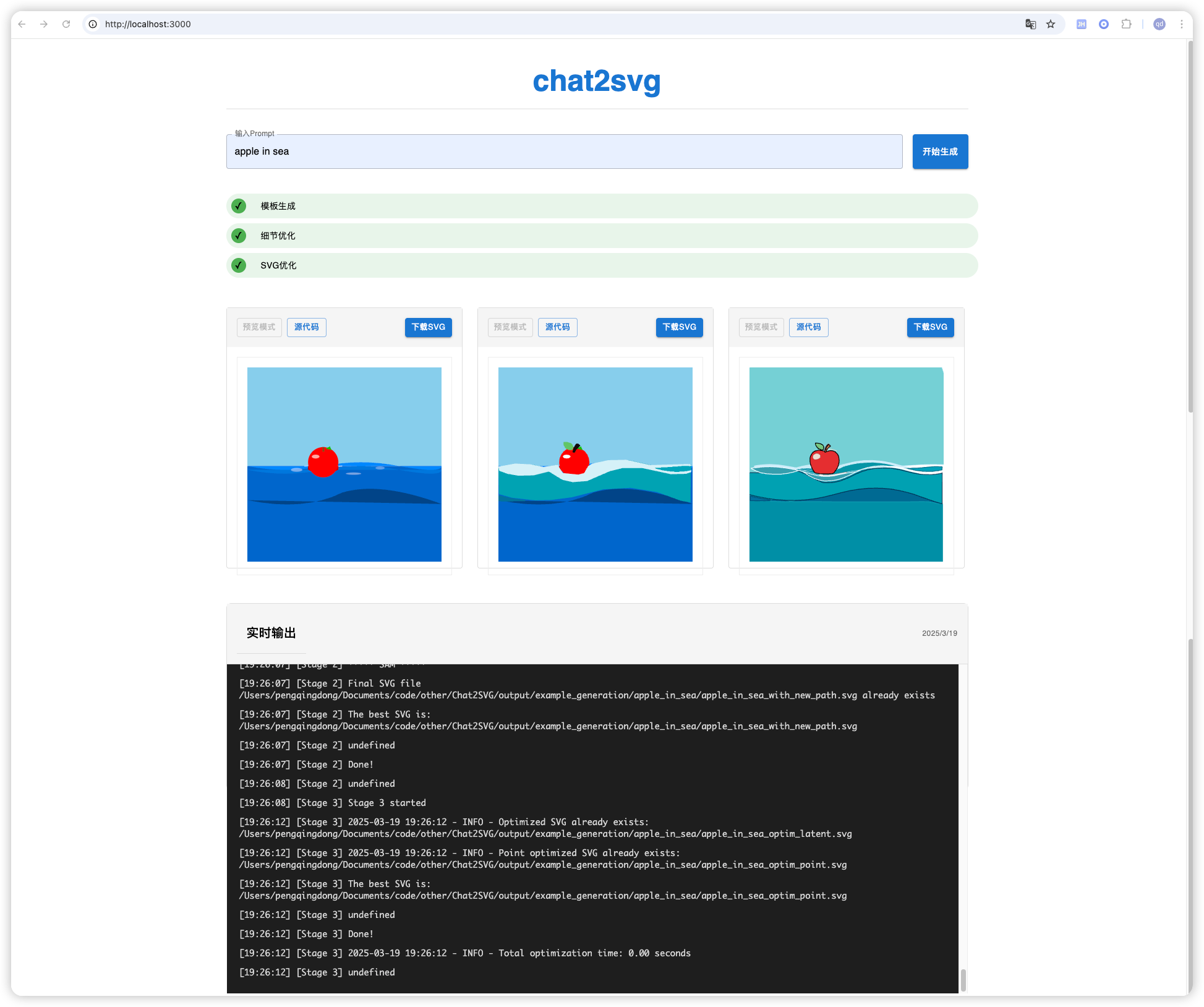Click log line '[Stage 3] Stage 3 started'

(x=332, y=803)
